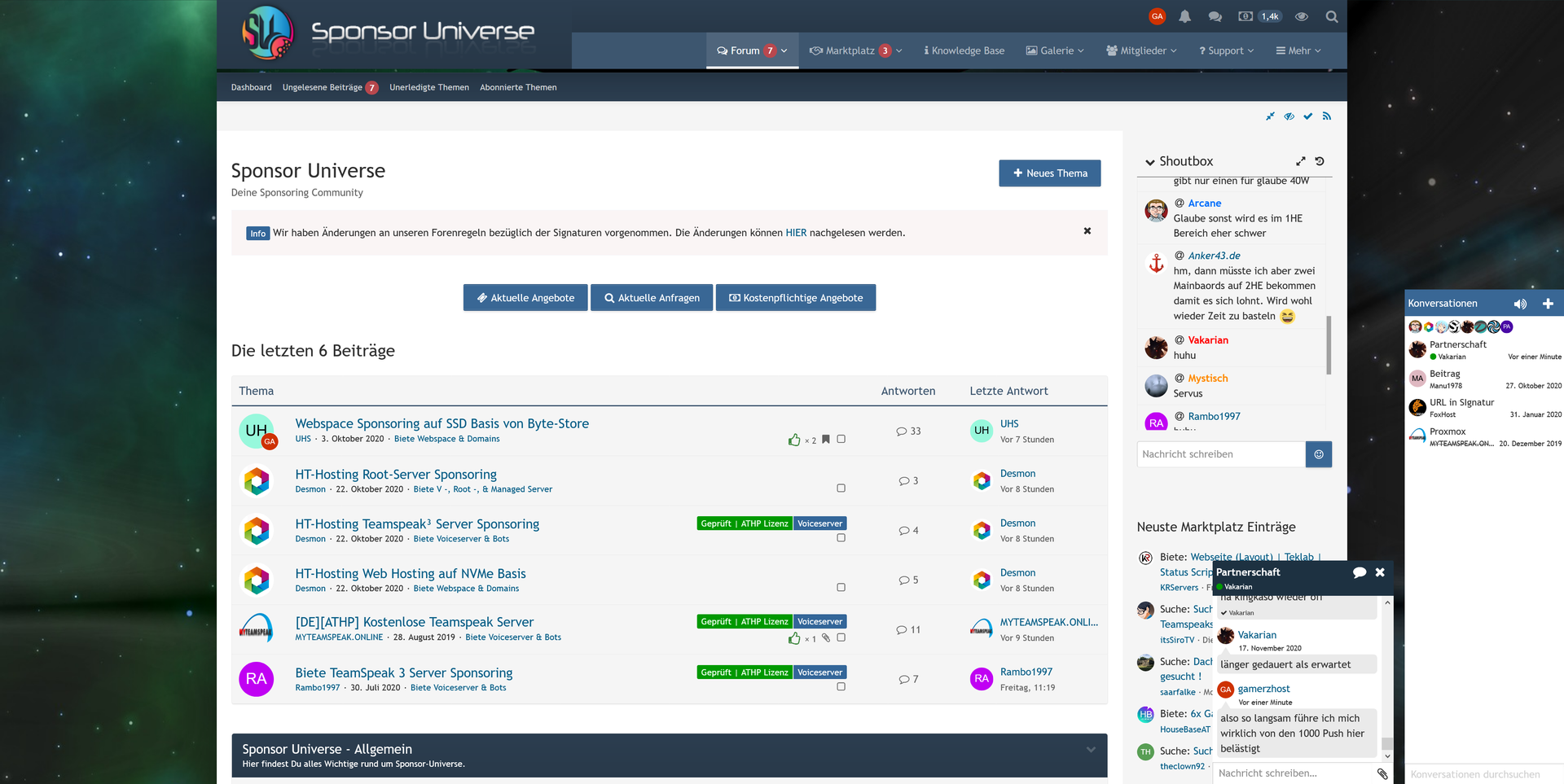This screenshot has width=1564, height=784.
Task: Open the Knowledge Base menu item
Action: [964, 50]
